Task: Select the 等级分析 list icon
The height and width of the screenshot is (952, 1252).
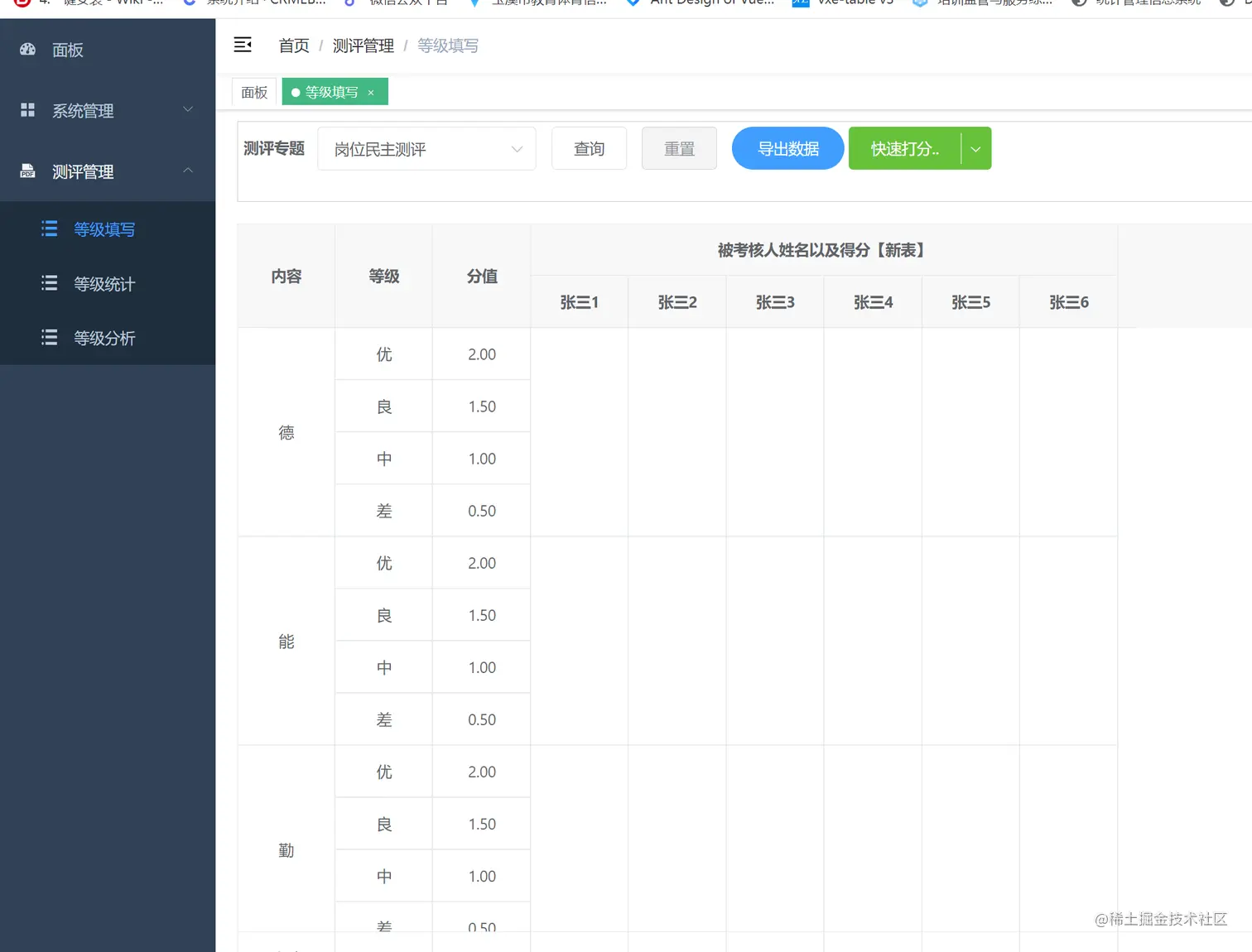Action: point(50,338)
